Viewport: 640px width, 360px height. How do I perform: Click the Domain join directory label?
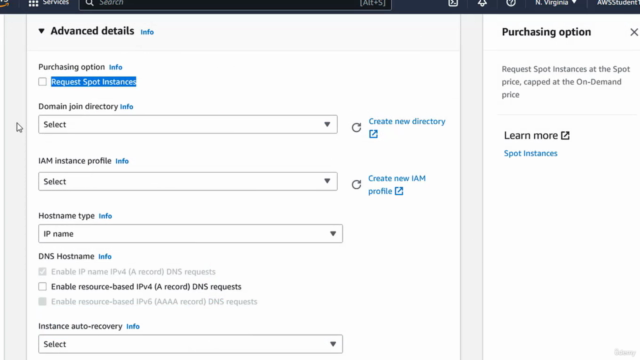[78, 106]
